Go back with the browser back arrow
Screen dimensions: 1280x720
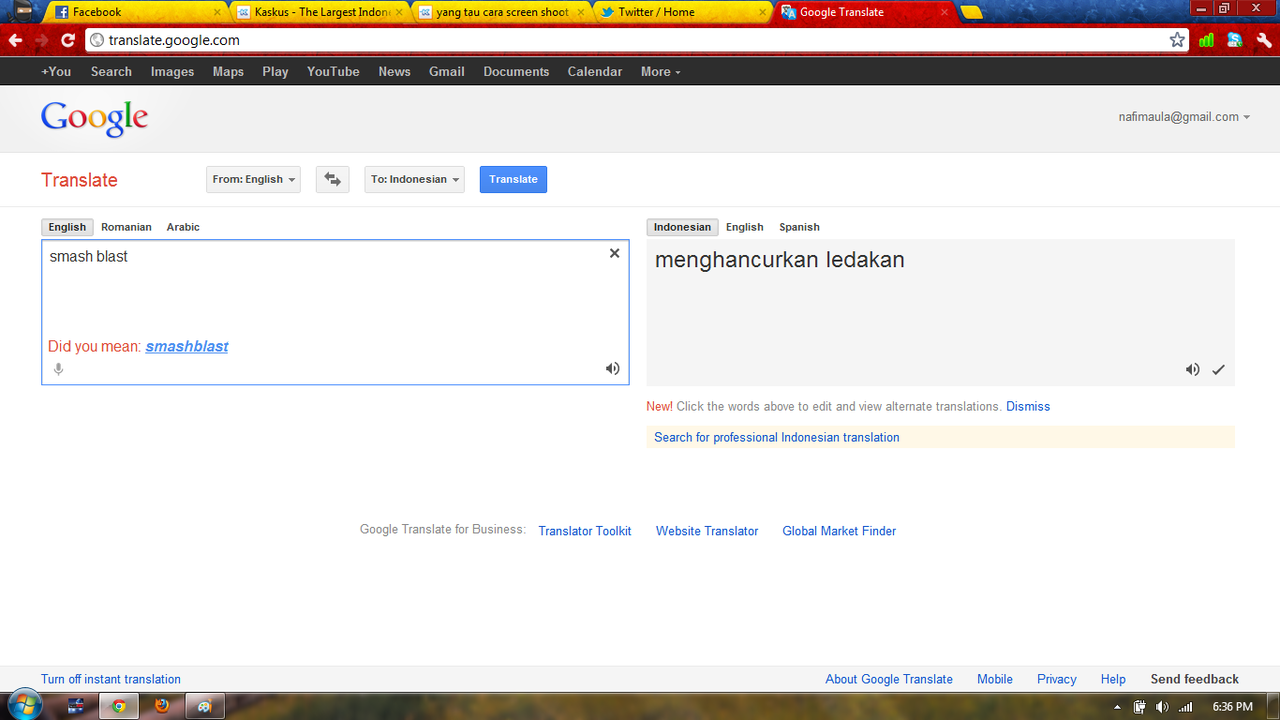pyautogui.click(x=15, y=40)
